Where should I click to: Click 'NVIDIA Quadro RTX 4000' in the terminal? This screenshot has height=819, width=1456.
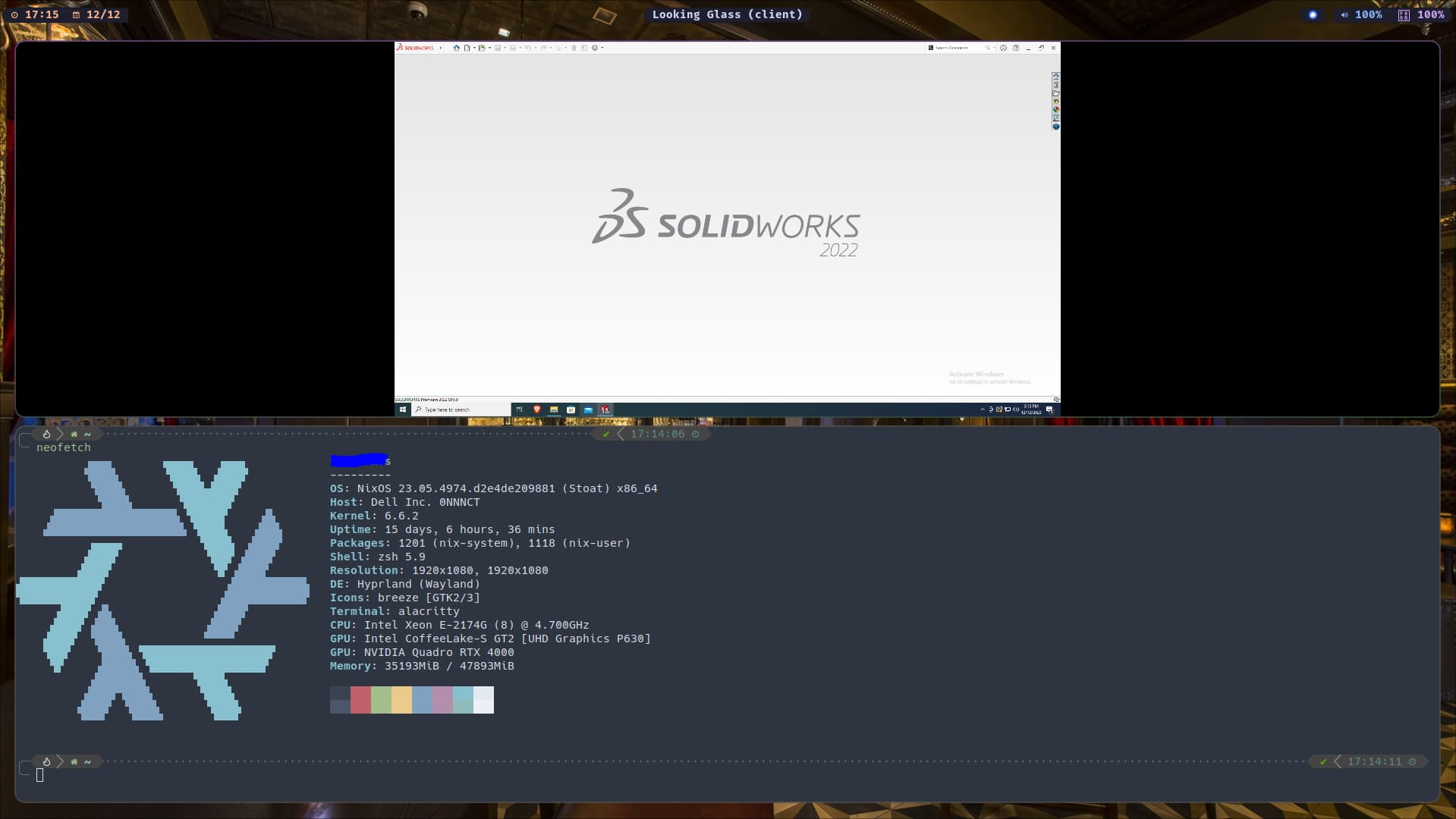coord(439,652)
